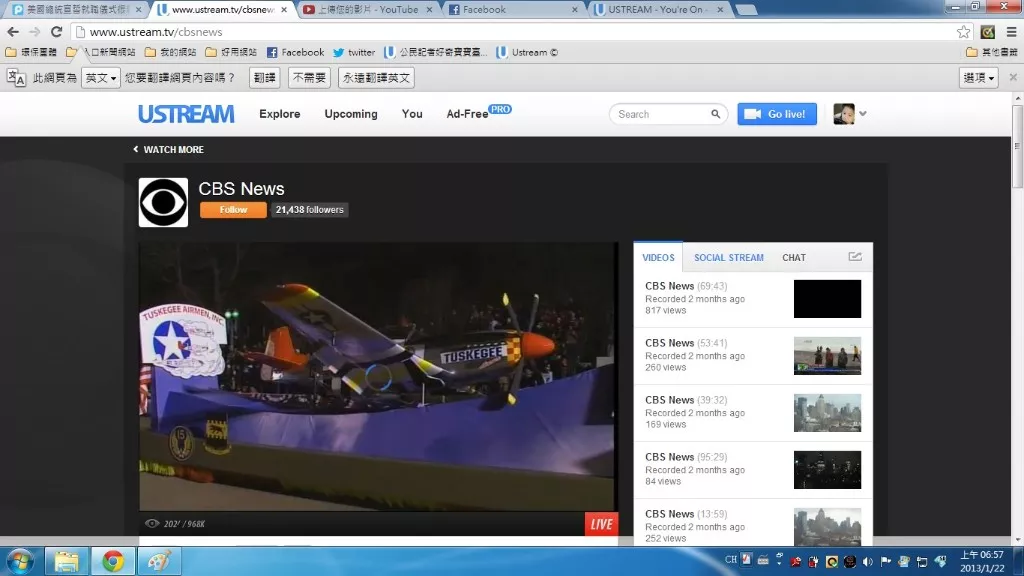Click the extension icon beside the star
This screenshot has height=576, width=1024.
[x=987, y=31]
